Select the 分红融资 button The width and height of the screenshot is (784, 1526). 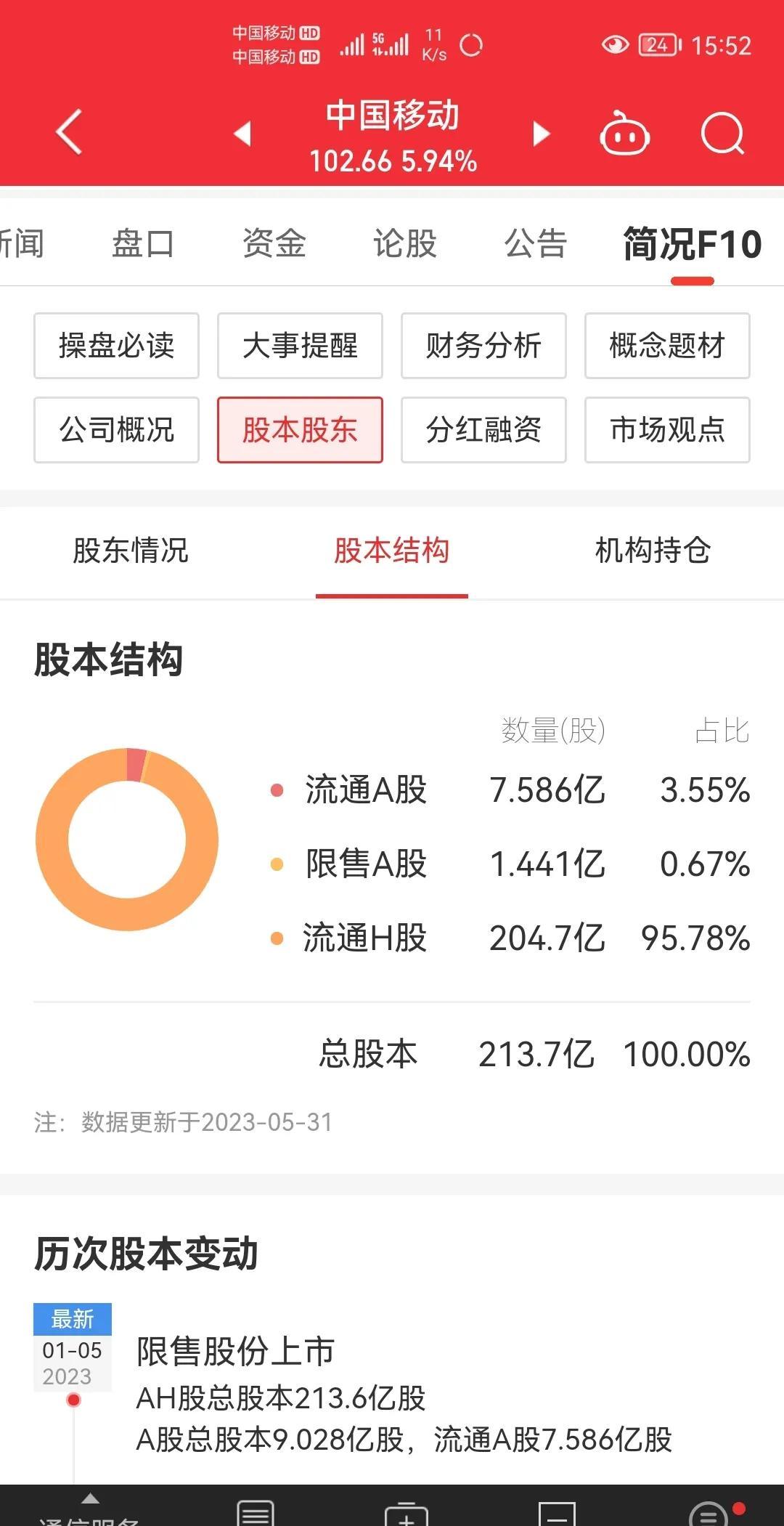(x=483, y=430)
